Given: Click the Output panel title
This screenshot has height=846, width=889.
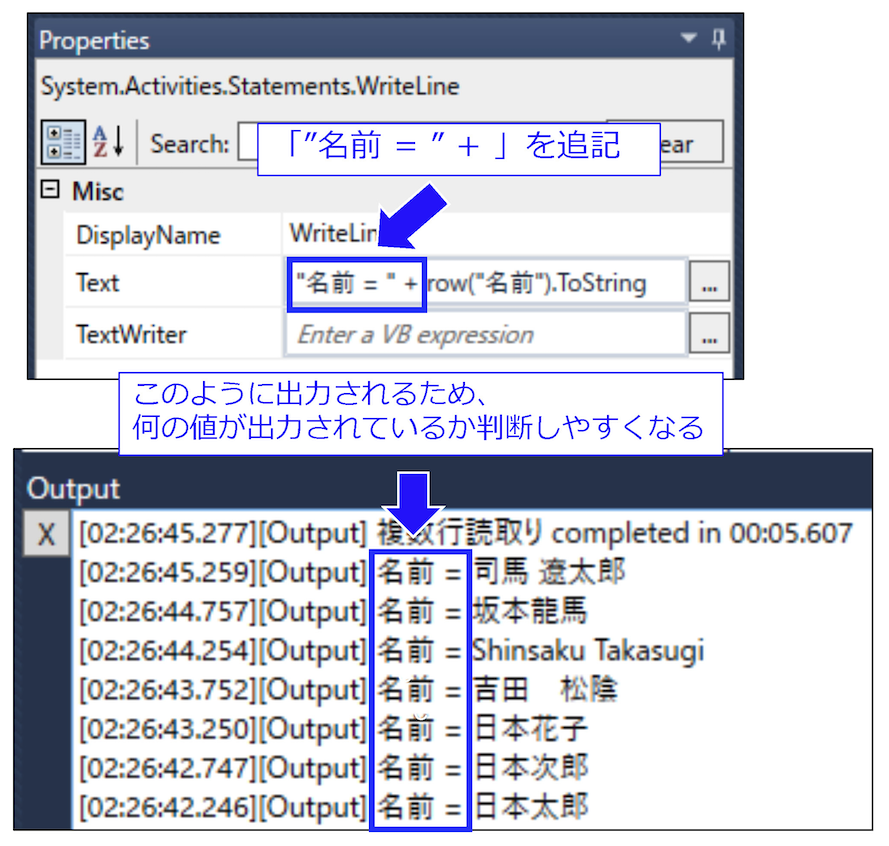Looking at the screenshot, I should (73, 489).
